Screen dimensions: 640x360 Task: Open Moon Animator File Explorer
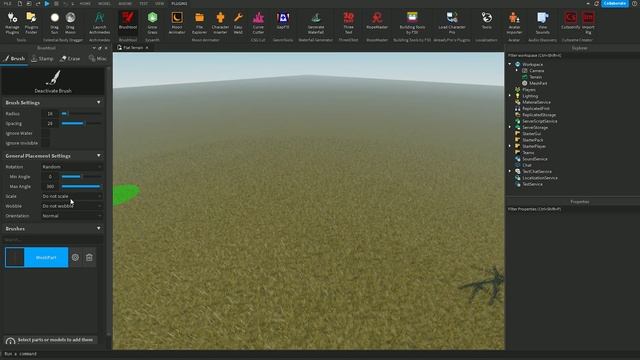[x=199, y=23]
